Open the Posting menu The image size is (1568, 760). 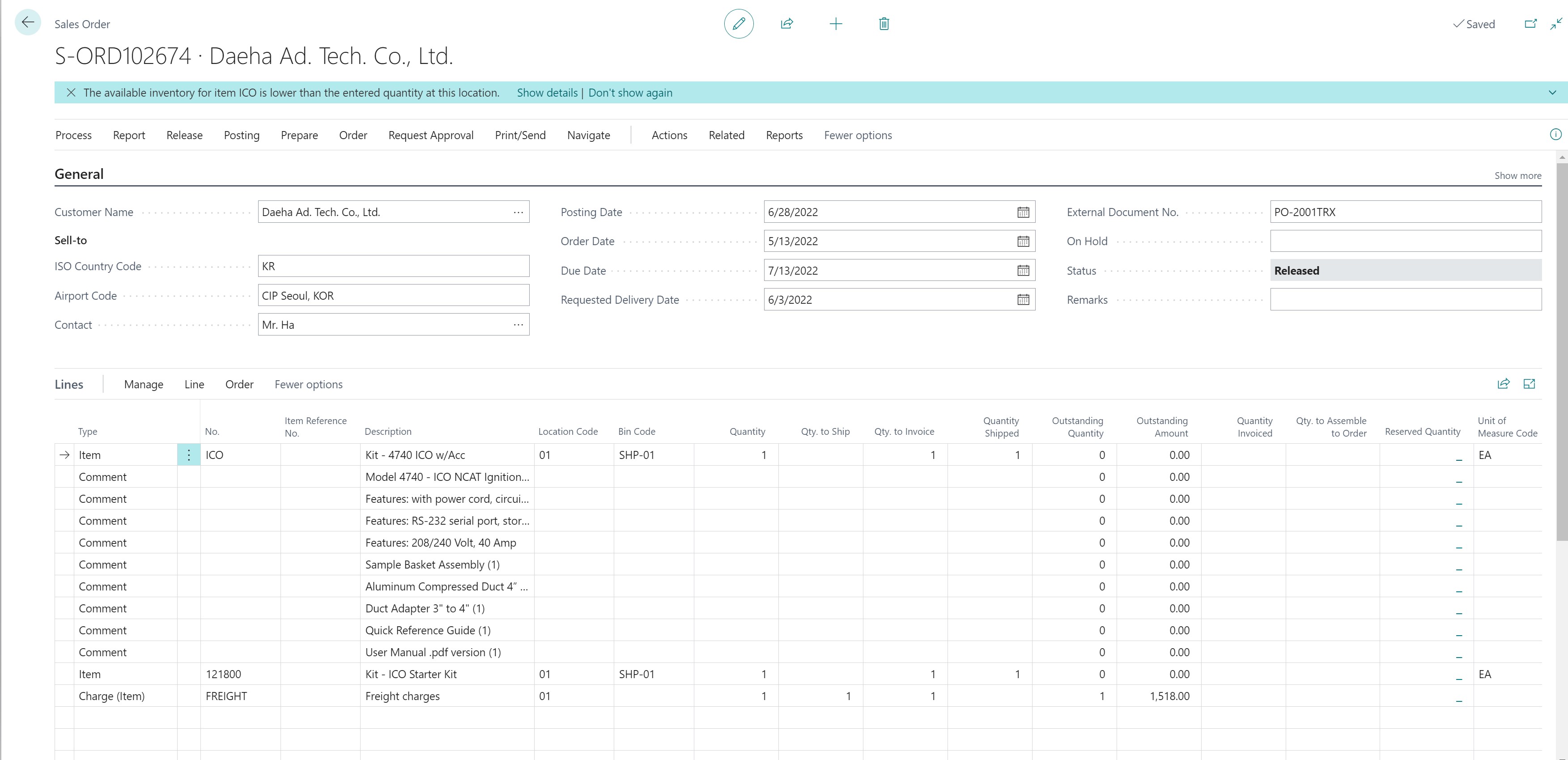coord(241,135)
